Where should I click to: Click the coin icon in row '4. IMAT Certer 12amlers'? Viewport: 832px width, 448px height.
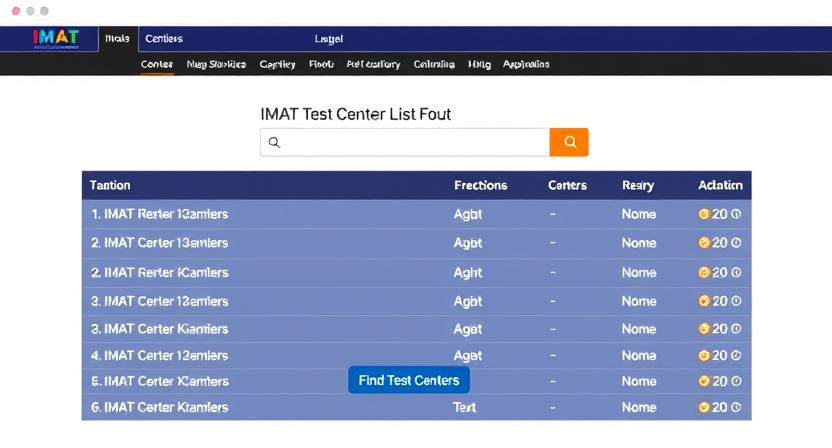704,355
